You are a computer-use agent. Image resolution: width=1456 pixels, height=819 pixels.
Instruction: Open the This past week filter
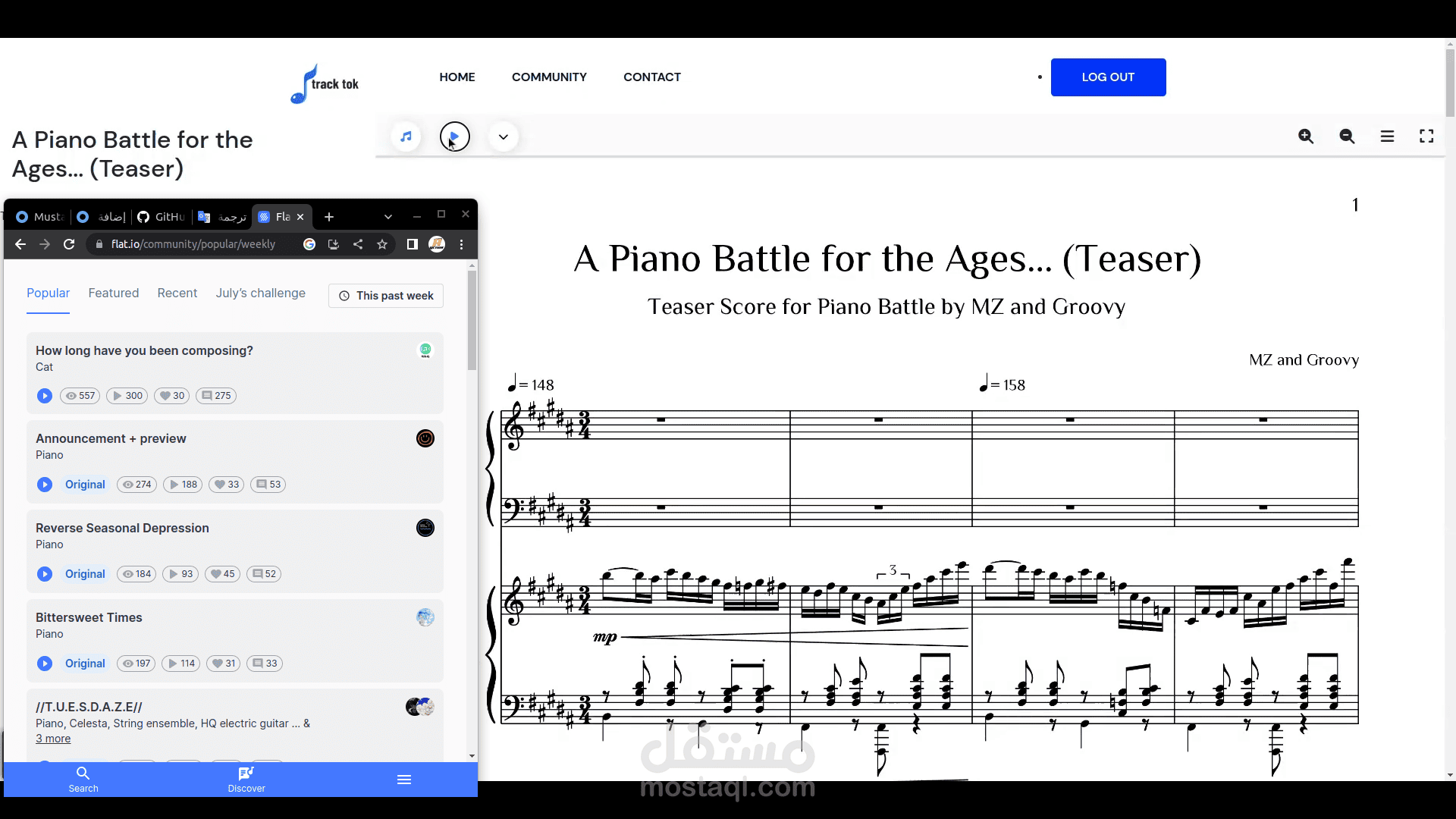coord(386,296)
